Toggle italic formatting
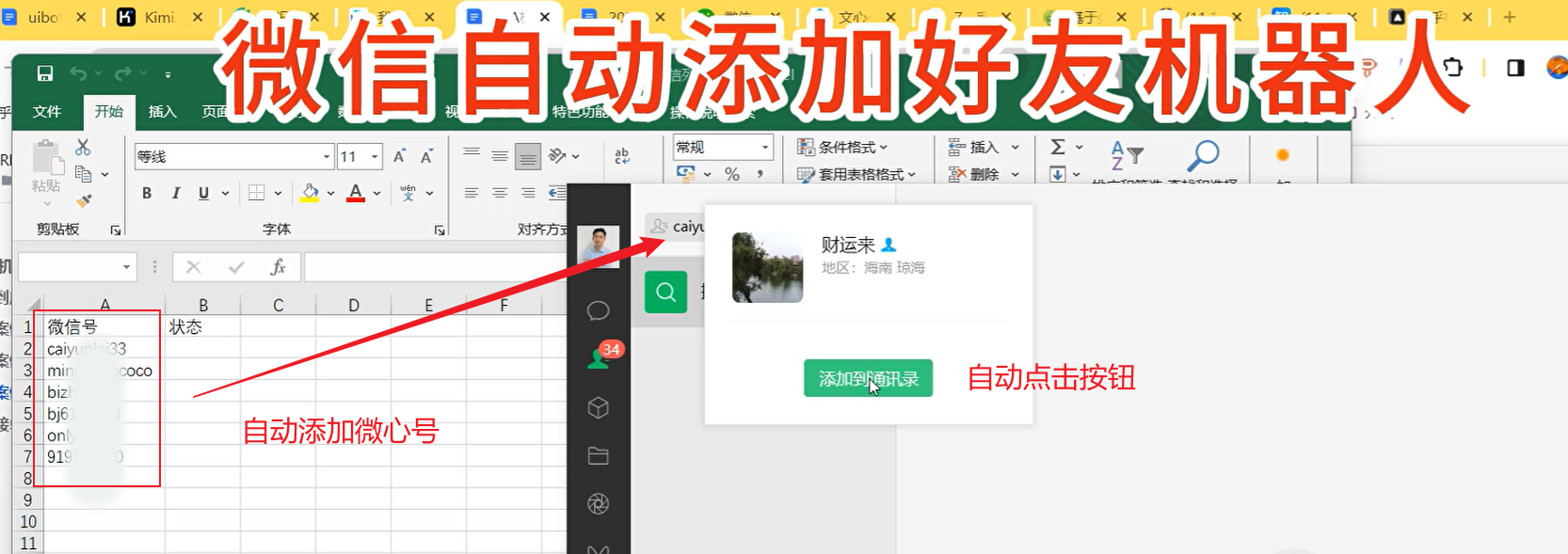The image size is (1568, 554). point(176,193)
